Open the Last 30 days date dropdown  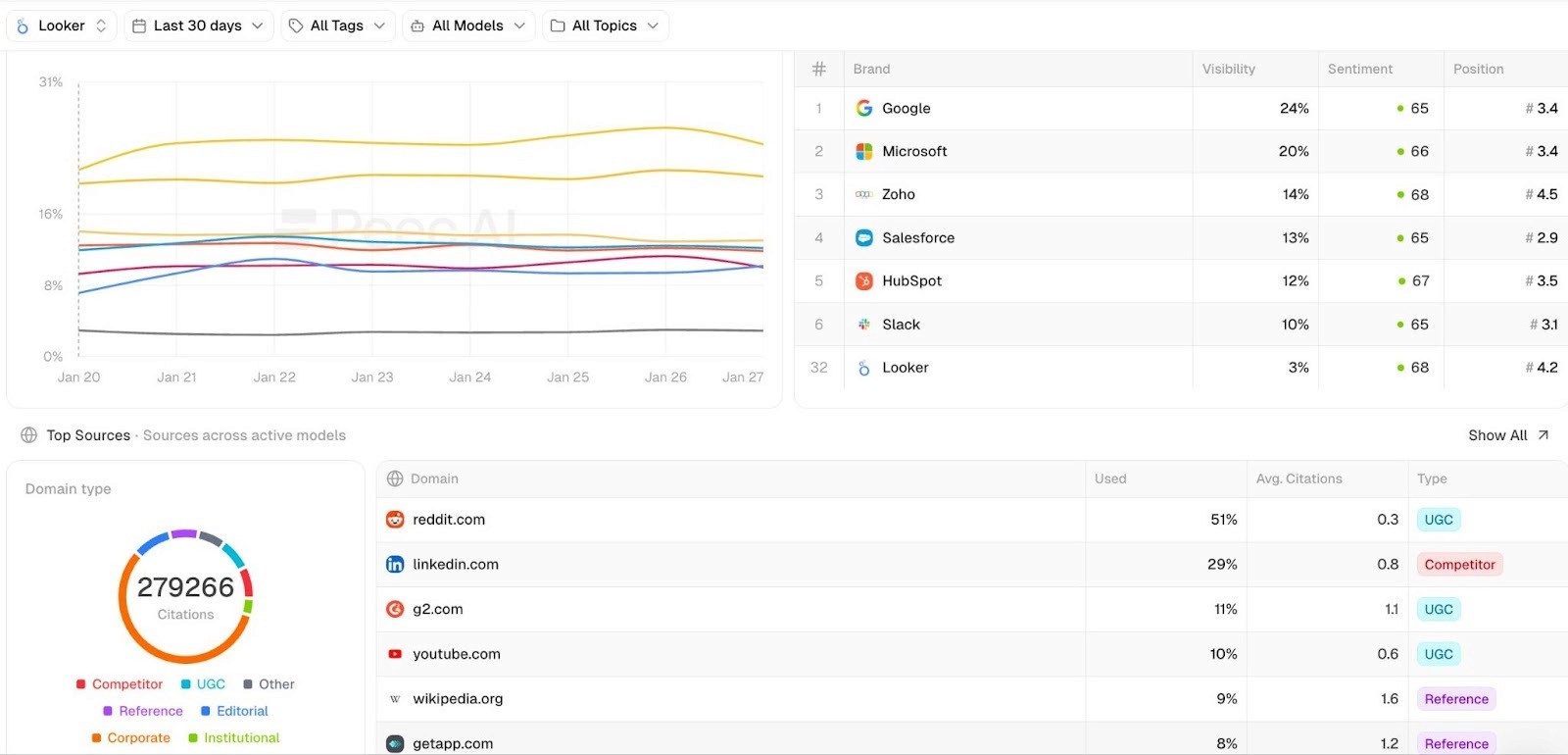(x=198, y=25)
